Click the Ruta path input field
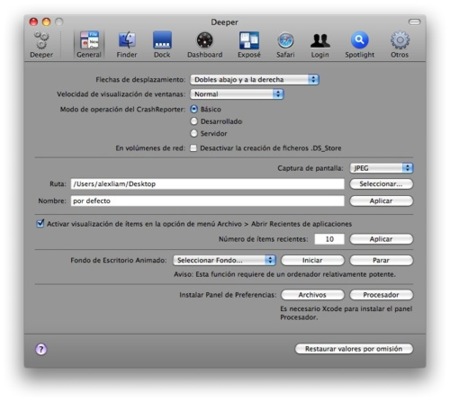 point(207,184)
